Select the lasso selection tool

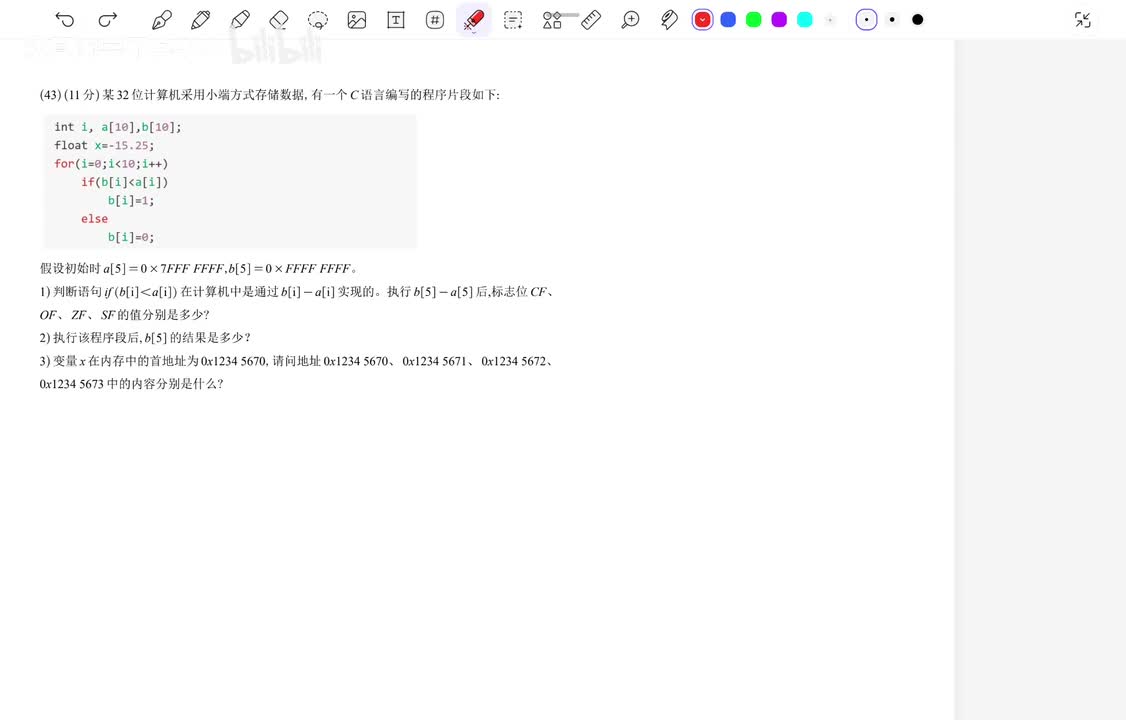pyautogui.click(x=317, y=19)
